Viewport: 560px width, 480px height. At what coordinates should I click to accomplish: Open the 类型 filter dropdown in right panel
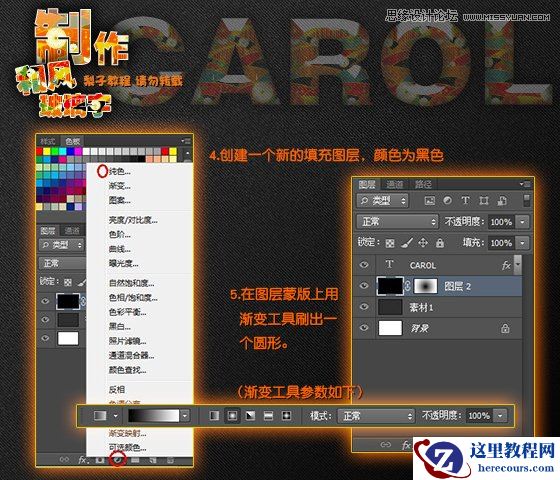382,201
